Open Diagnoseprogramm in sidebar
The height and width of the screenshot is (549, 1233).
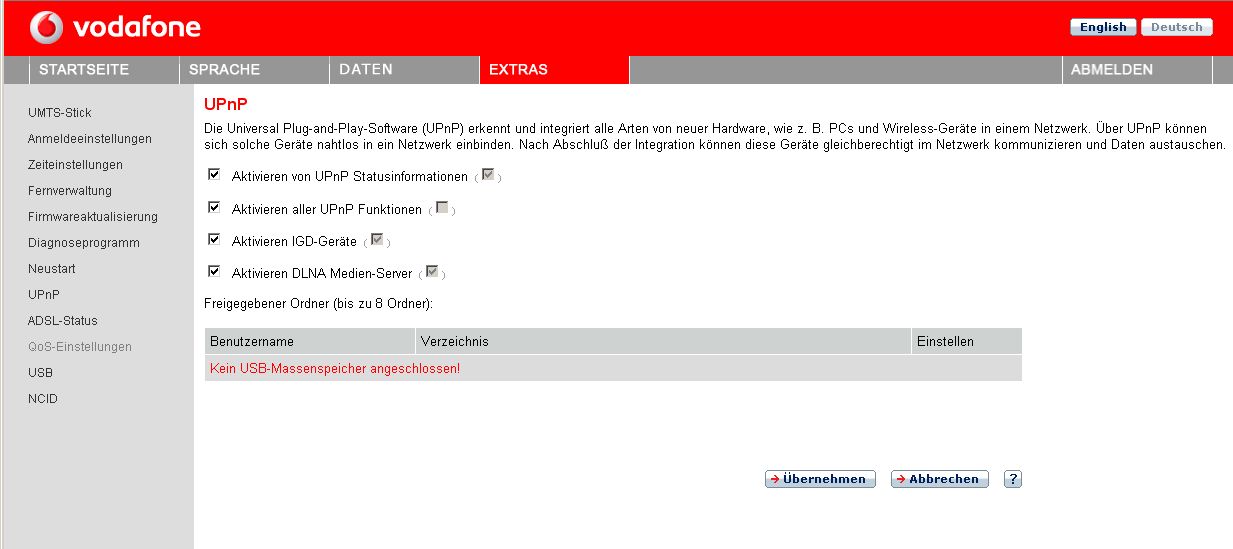click(x=84, y=243)
